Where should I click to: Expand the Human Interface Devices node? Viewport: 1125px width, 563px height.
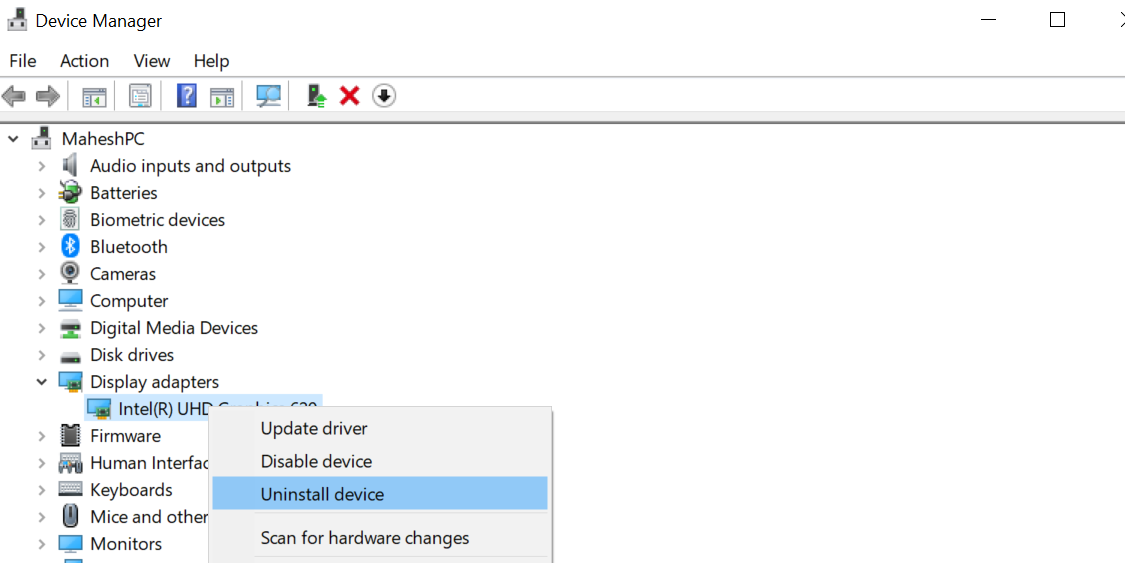[x=42, y=463]
